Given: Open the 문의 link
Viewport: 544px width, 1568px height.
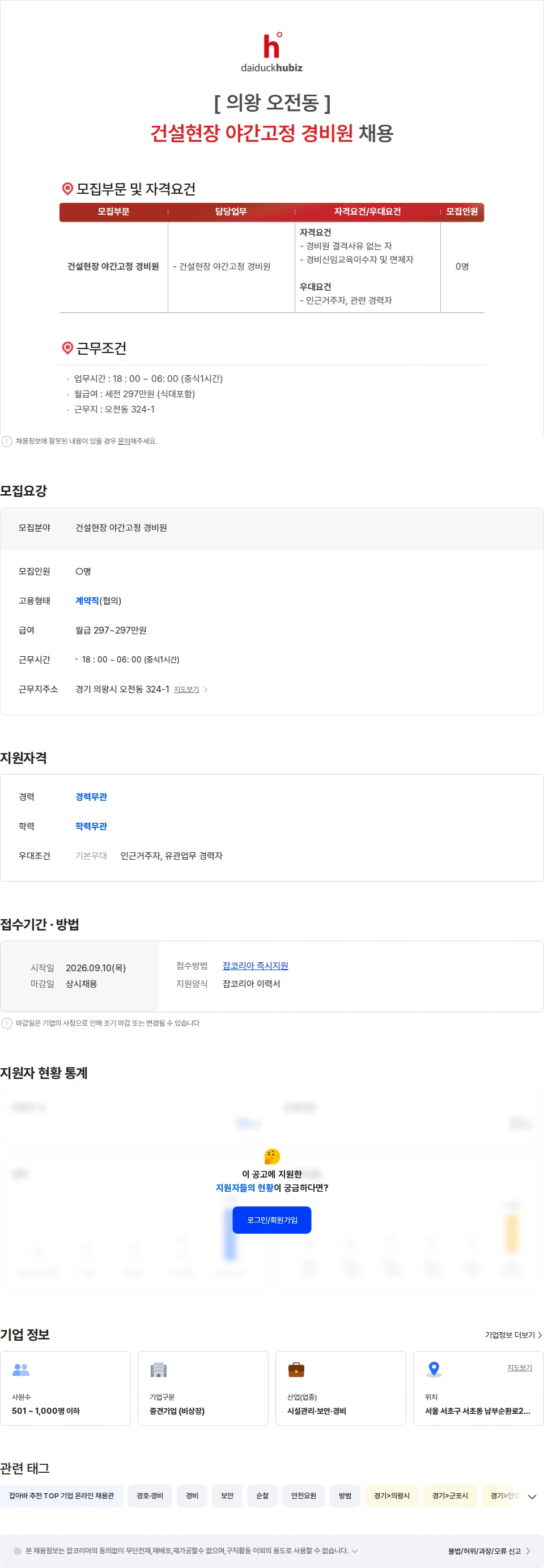Looking at the screenshot, I should click(124, 441).
